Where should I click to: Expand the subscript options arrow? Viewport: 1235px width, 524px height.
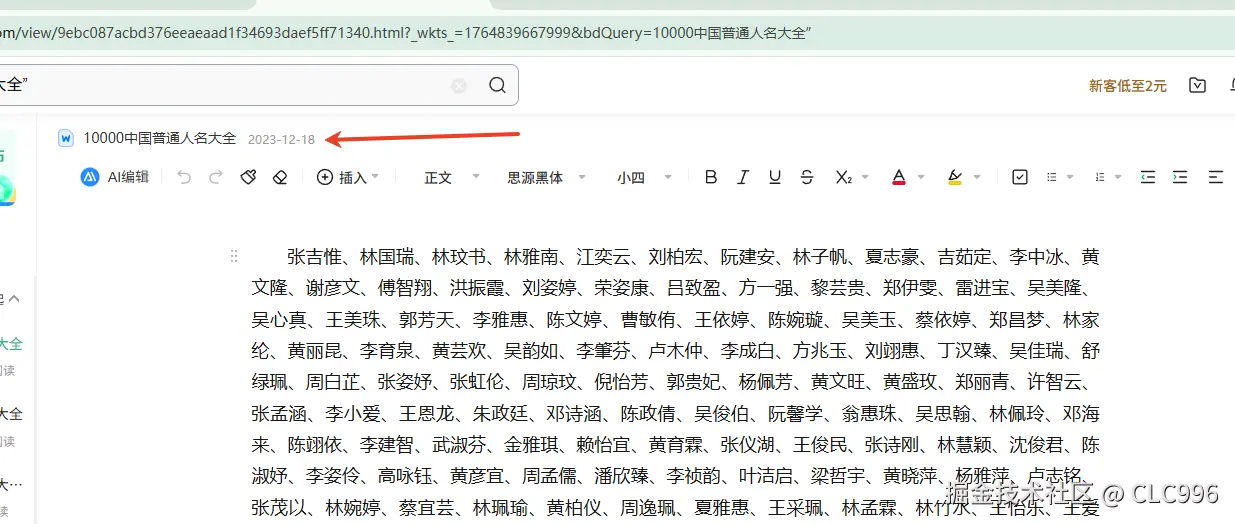coord(864,177)
